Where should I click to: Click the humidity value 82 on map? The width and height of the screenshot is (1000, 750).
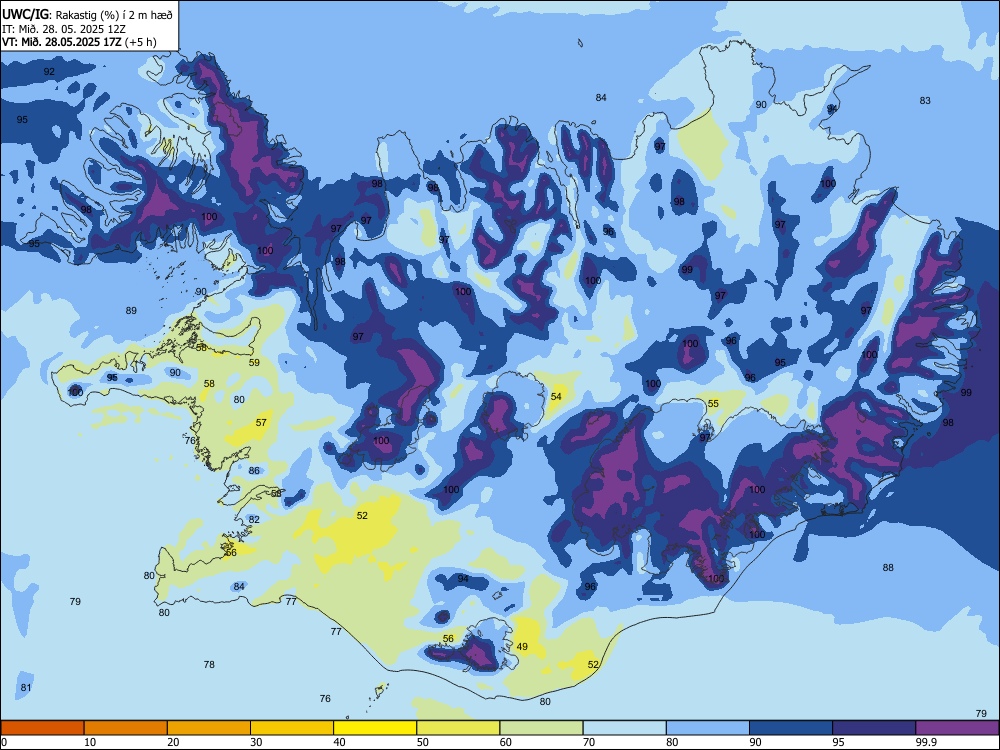tap(254, 520)
